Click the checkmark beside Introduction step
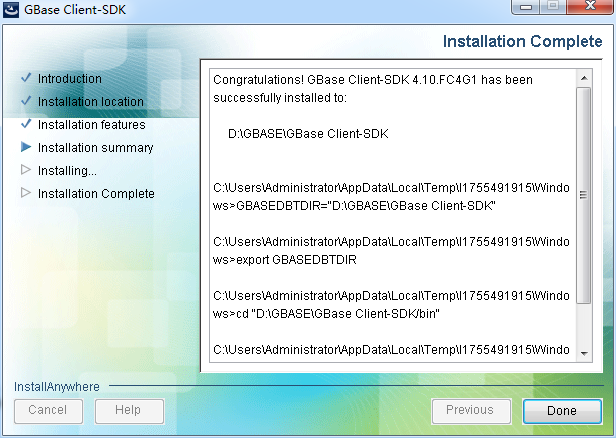The width and height of the screenshot is (616, 438). pos(25,78)
